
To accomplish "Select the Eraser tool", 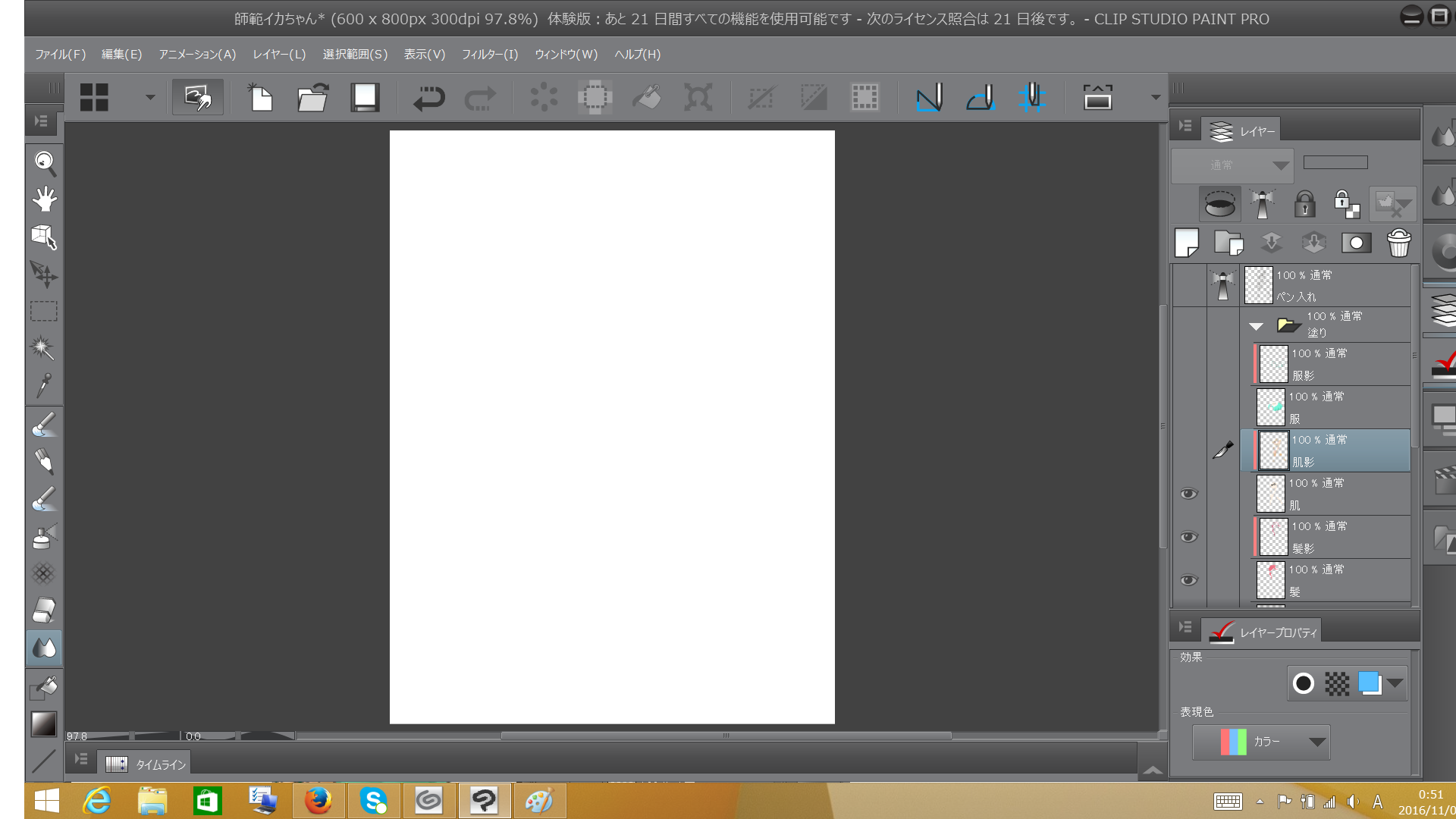I will [x=44, y=610].
